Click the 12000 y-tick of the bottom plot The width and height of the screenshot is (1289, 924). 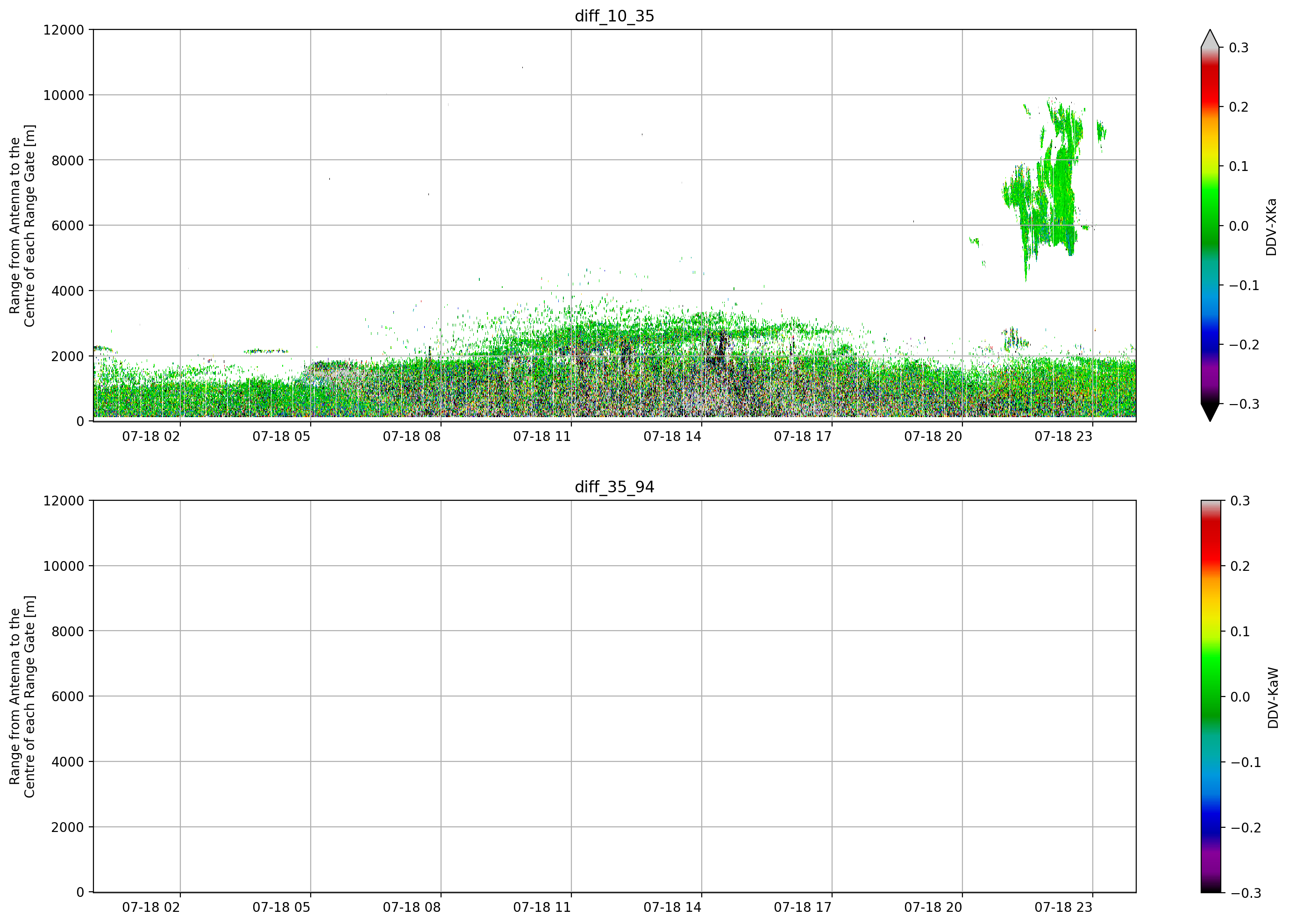(x=64, y=501)
